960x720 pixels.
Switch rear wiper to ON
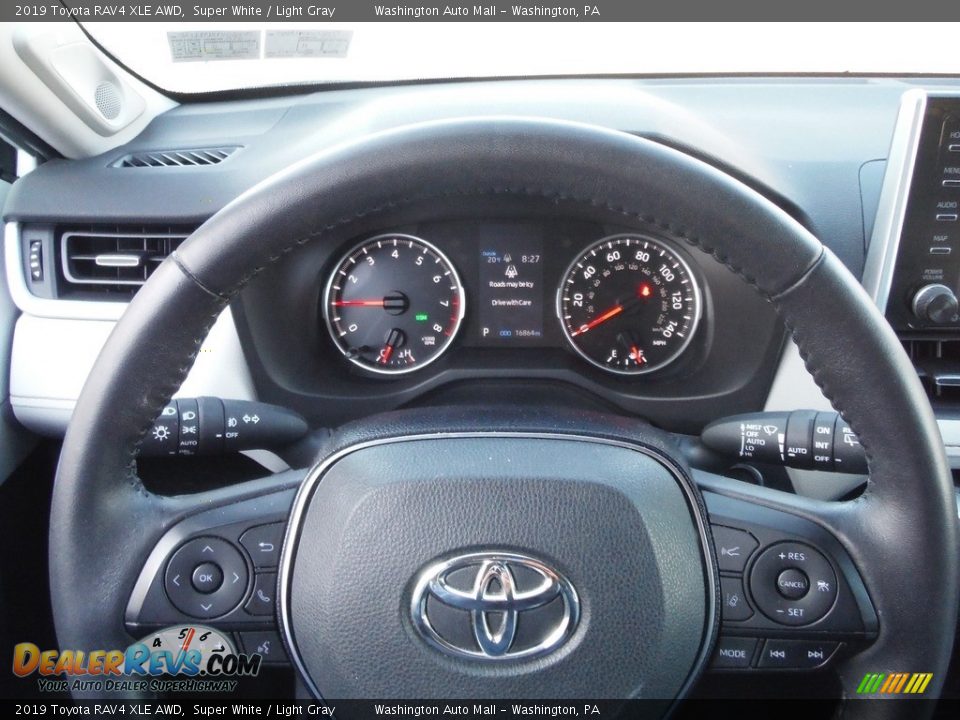(823, 430)
